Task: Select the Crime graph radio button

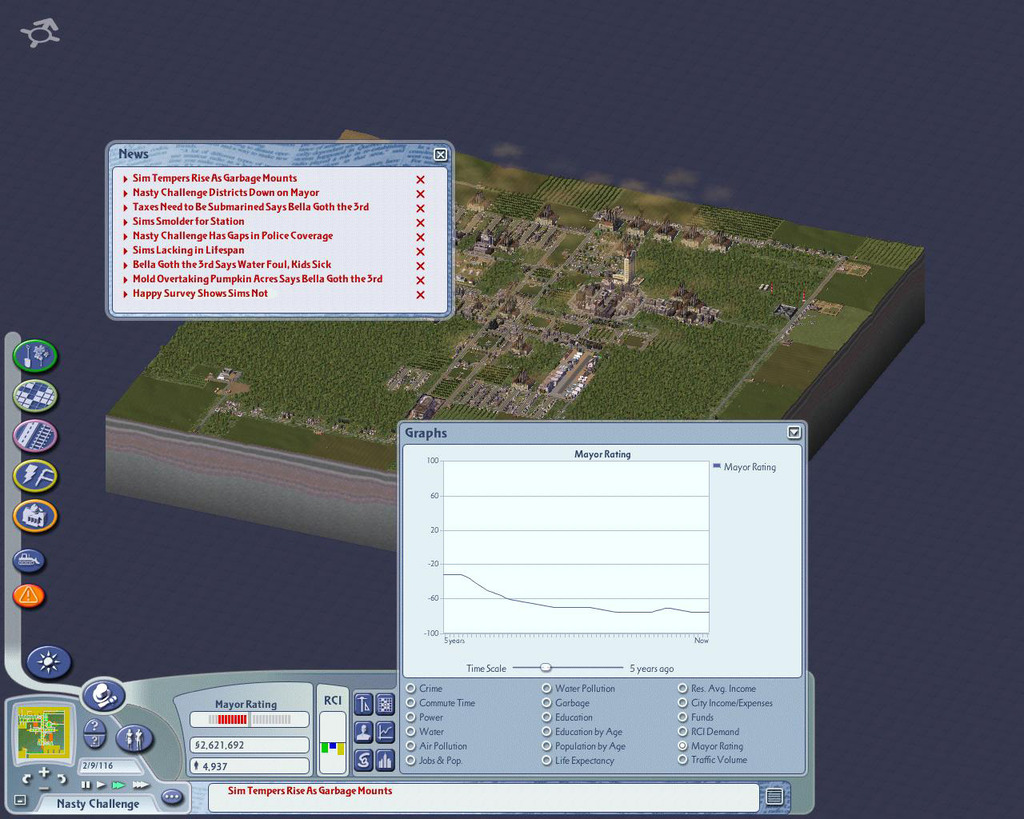Action: tap(411, 688)
